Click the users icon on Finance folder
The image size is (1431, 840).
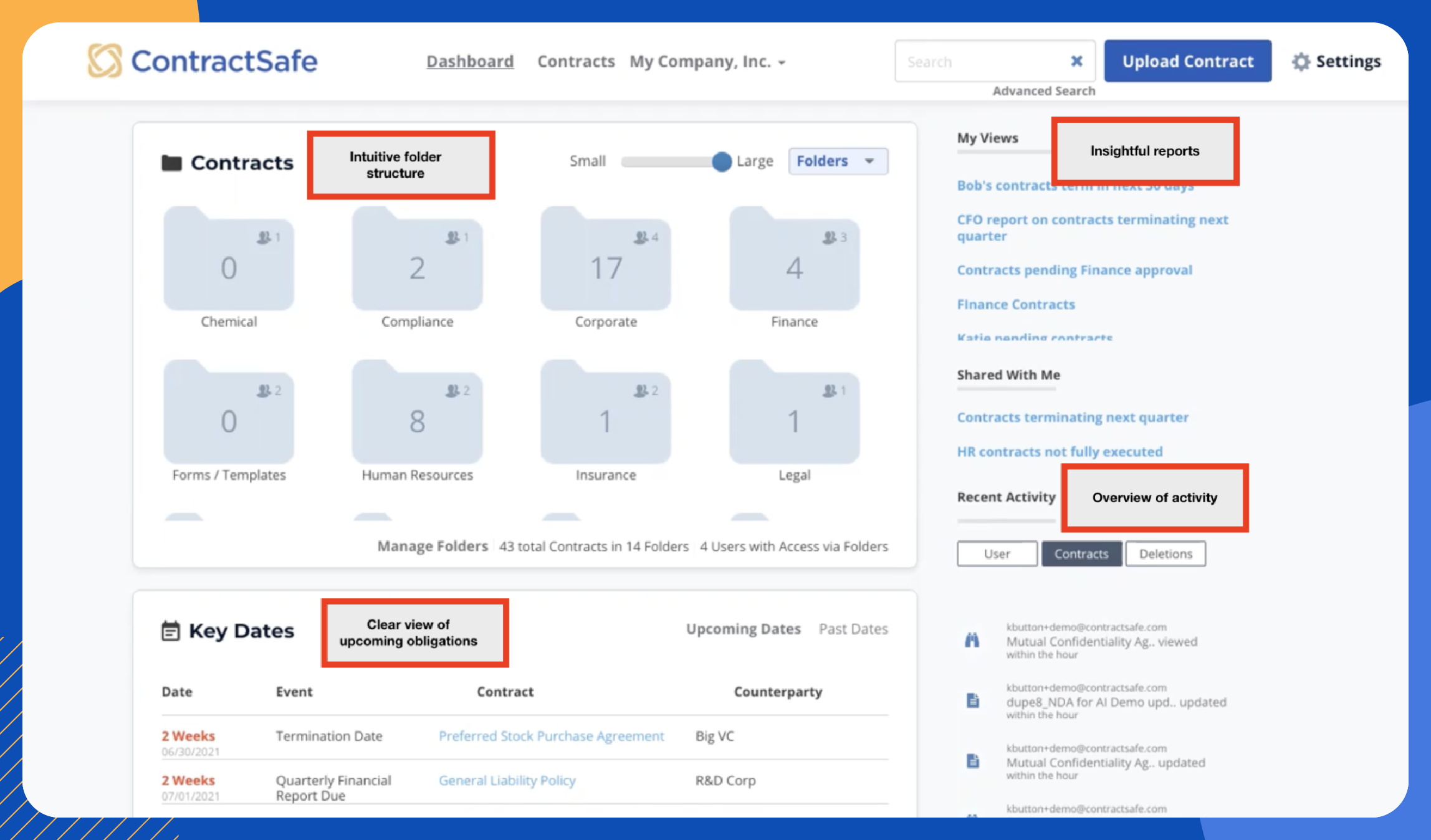(829, 237)
